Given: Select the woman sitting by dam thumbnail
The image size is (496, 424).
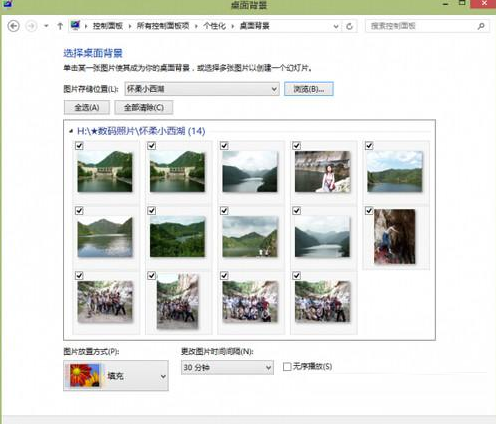Looking at the screenshot, I should (323, 171).
